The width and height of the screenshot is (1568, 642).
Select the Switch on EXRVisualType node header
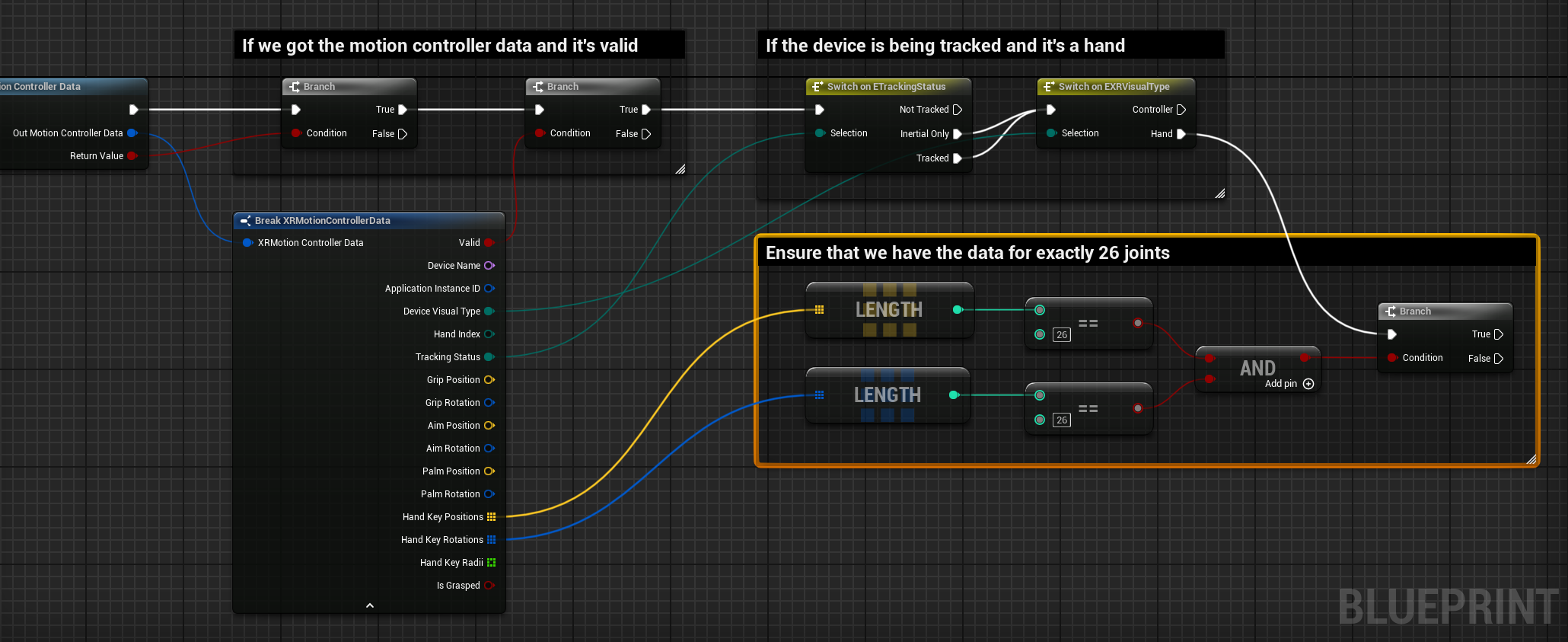[x=1116, y=87]
